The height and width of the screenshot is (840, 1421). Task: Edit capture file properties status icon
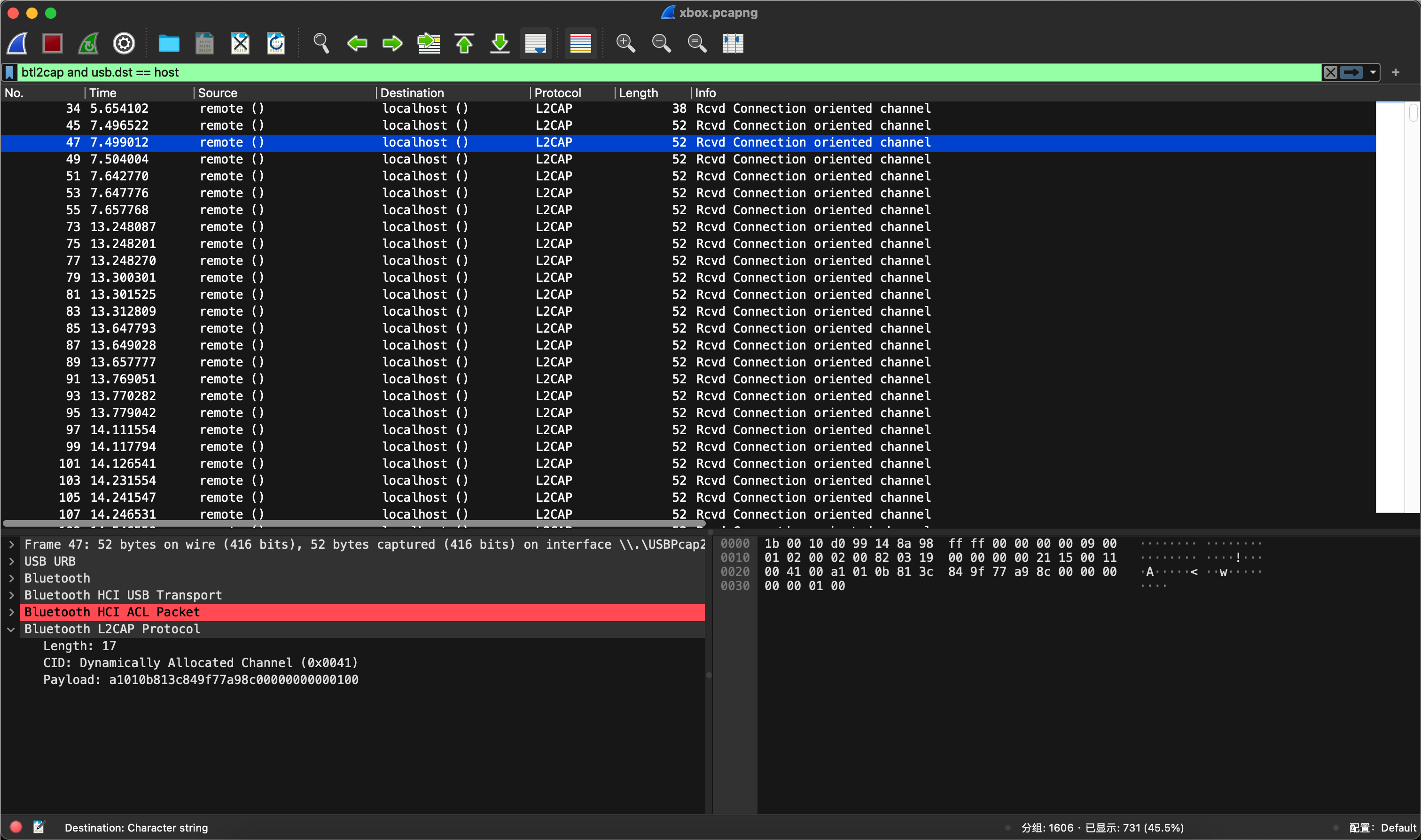point(39,827)
